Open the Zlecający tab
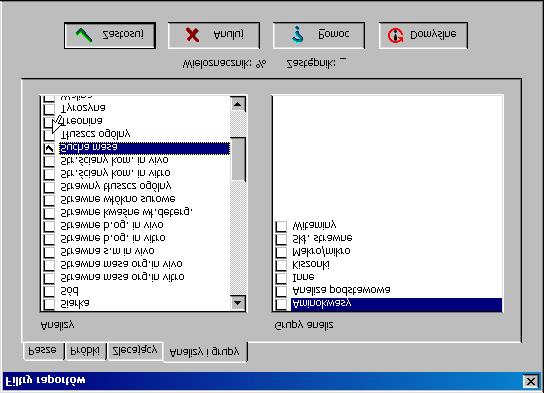 [135, 351]
